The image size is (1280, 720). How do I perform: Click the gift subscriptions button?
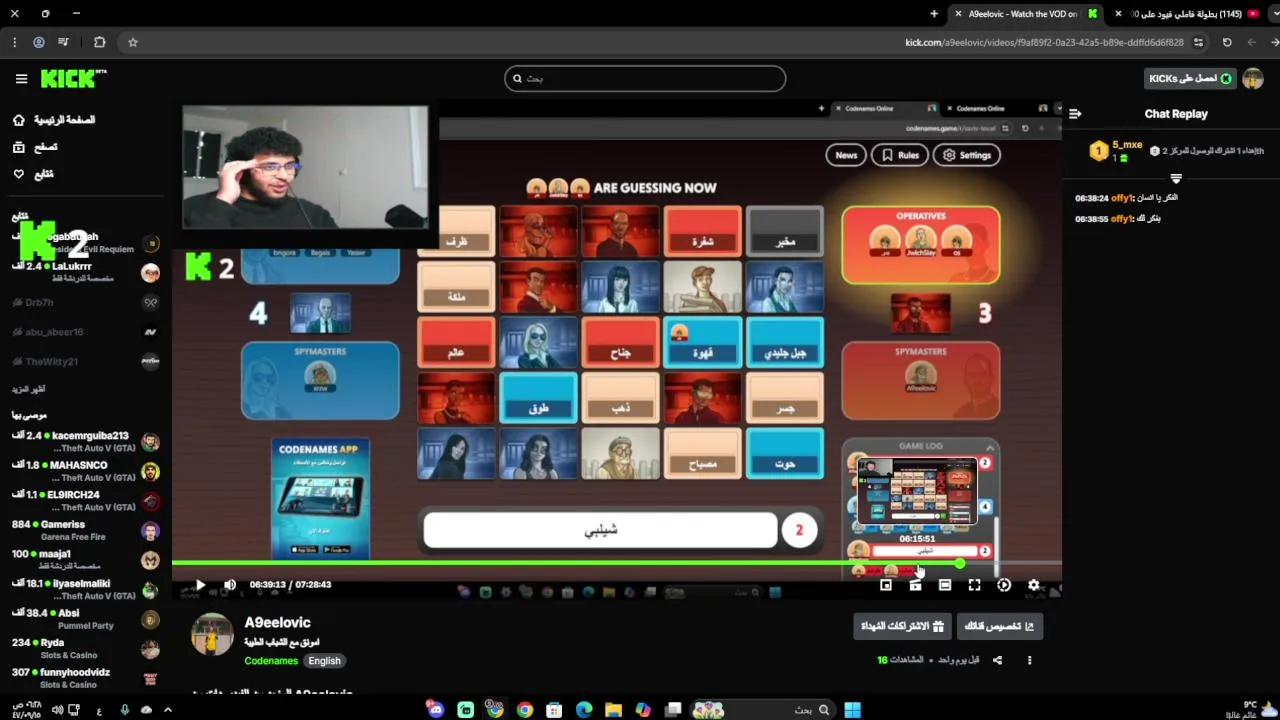[x=902, y=626]
